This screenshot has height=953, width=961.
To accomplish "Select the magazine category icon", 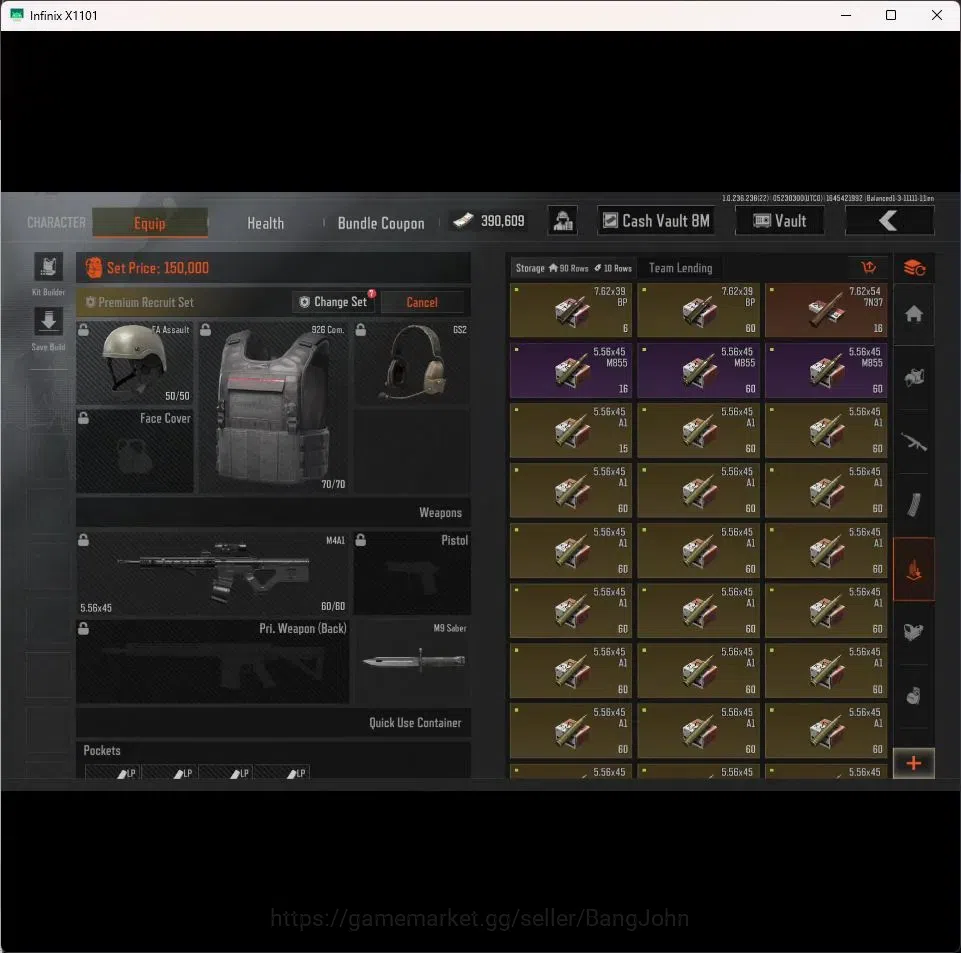I will [x=914, y=505].
